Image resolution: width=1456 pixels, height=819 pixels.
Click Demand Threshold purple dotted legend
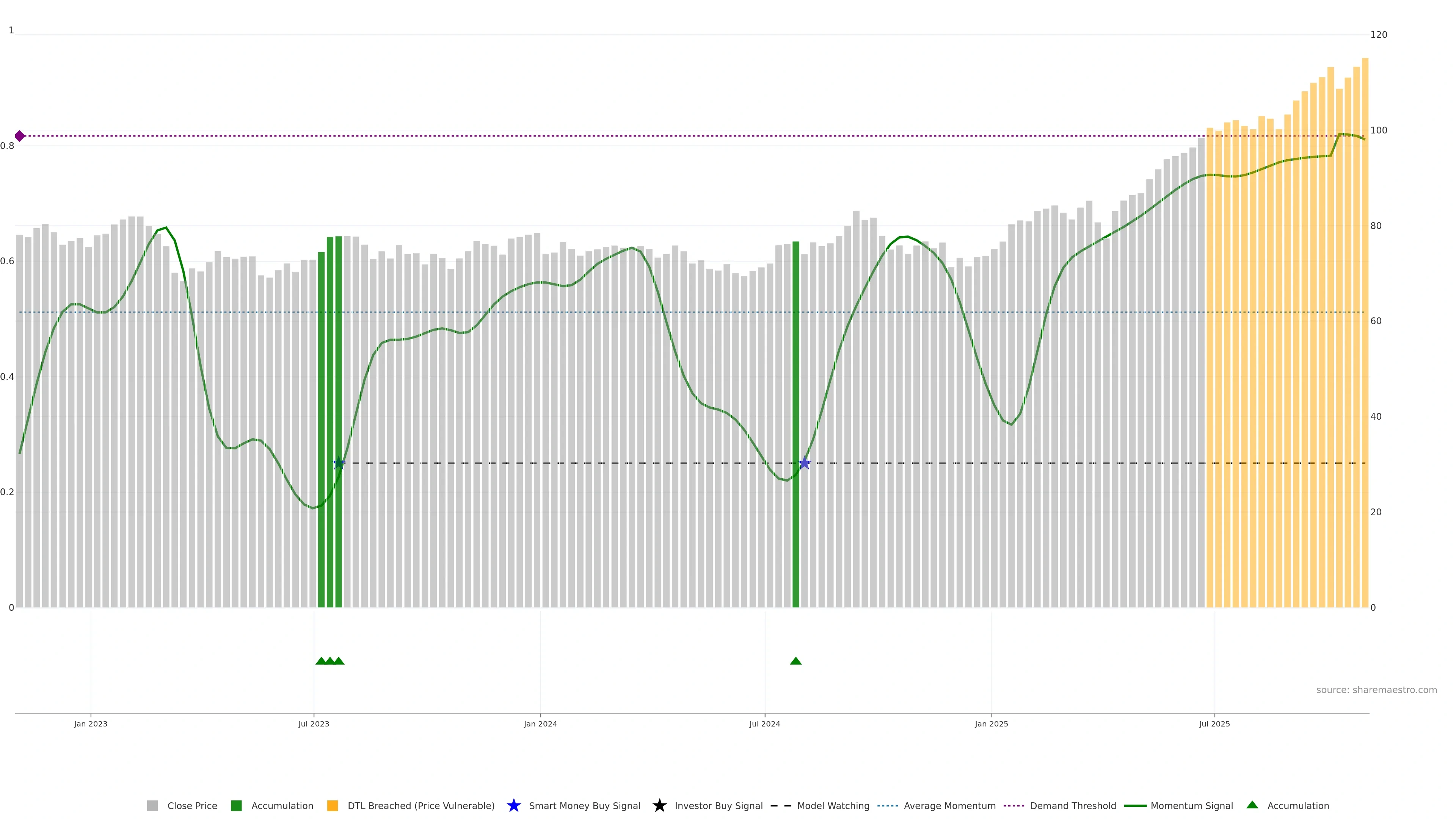pos(1014,806)
